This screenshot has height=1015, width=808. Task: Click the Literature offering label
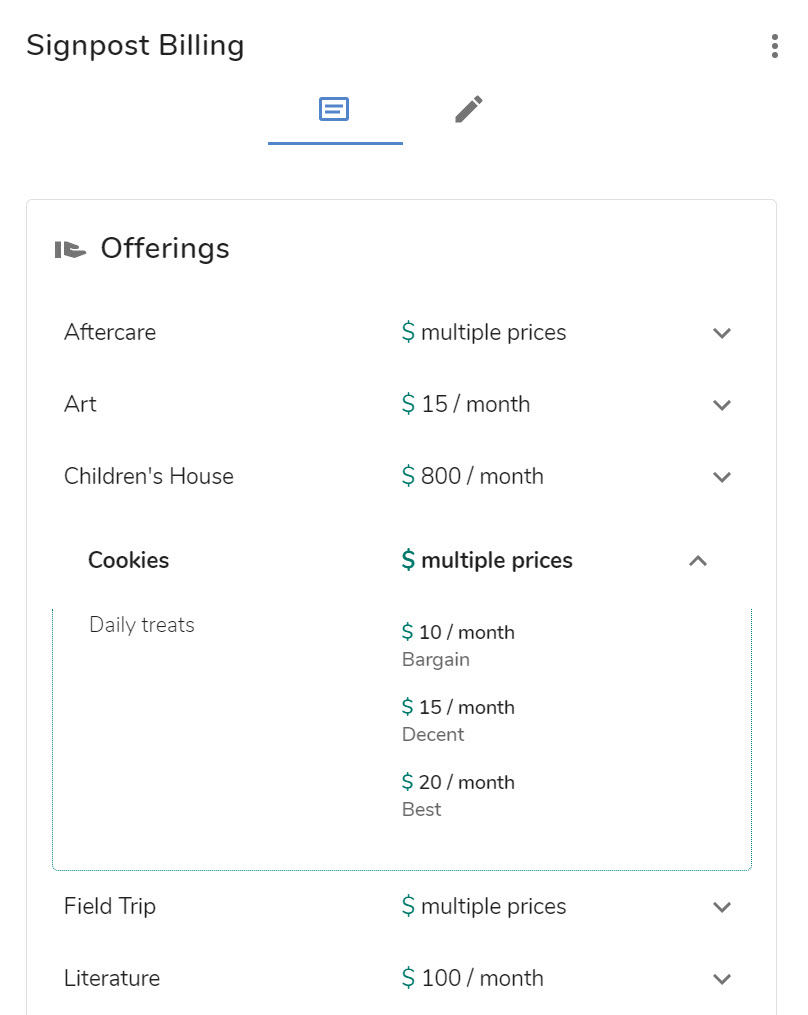112,979
